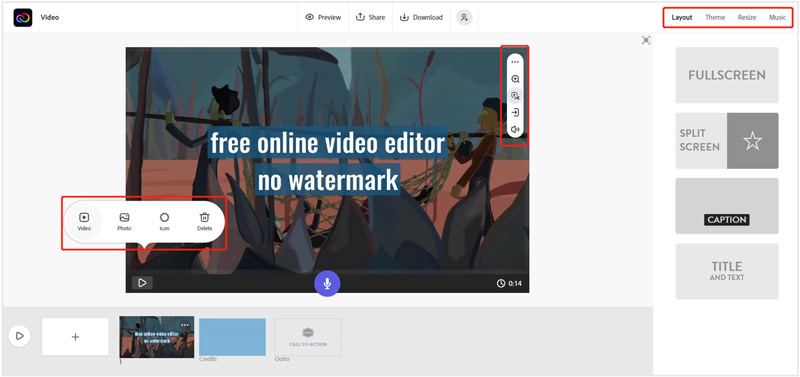Open the Music tab
The image size is (800, 377).
pyautogui.click(x=778, y=17)
